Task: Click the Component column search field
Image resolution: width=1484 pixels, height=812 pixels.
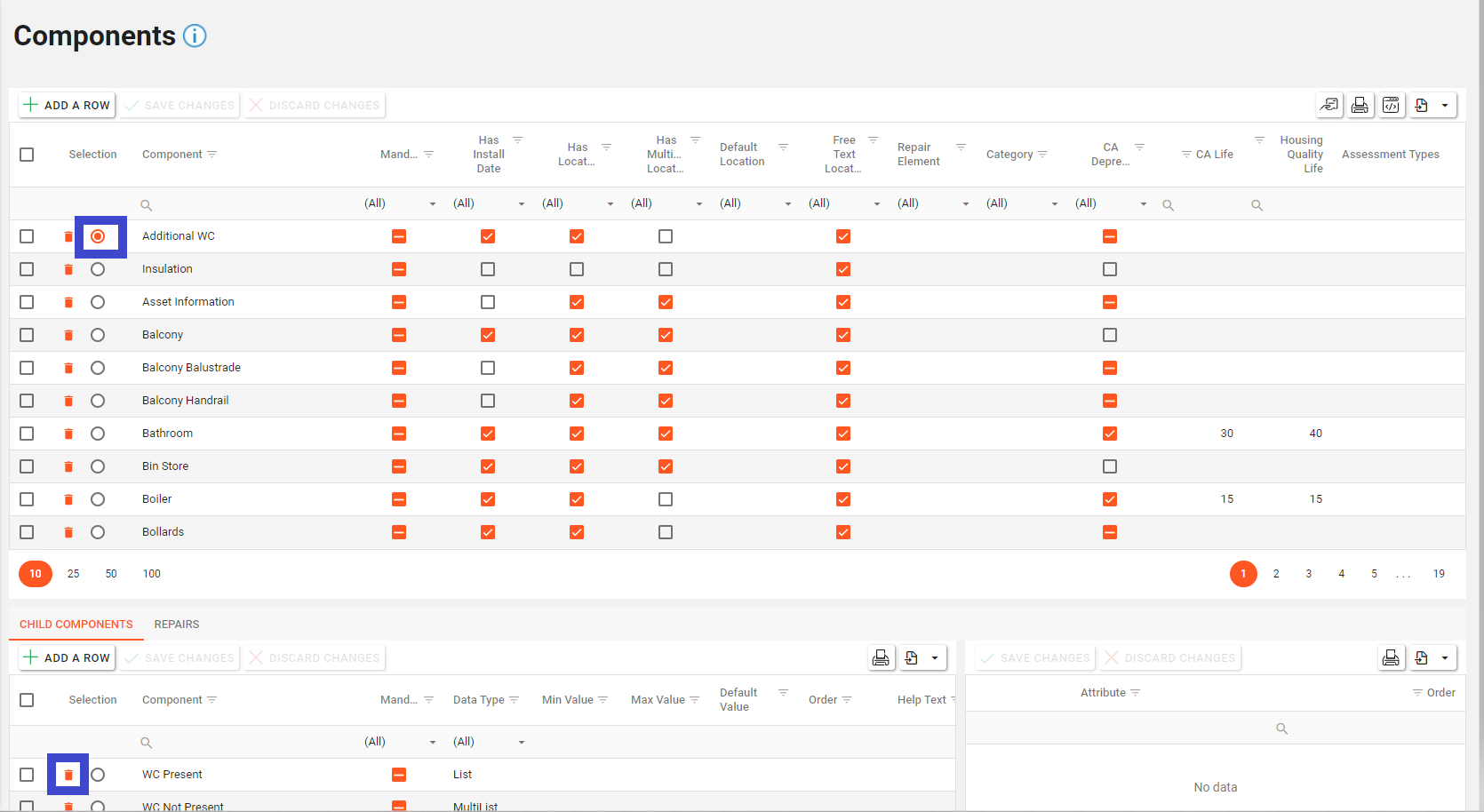Action: [249, 204]
